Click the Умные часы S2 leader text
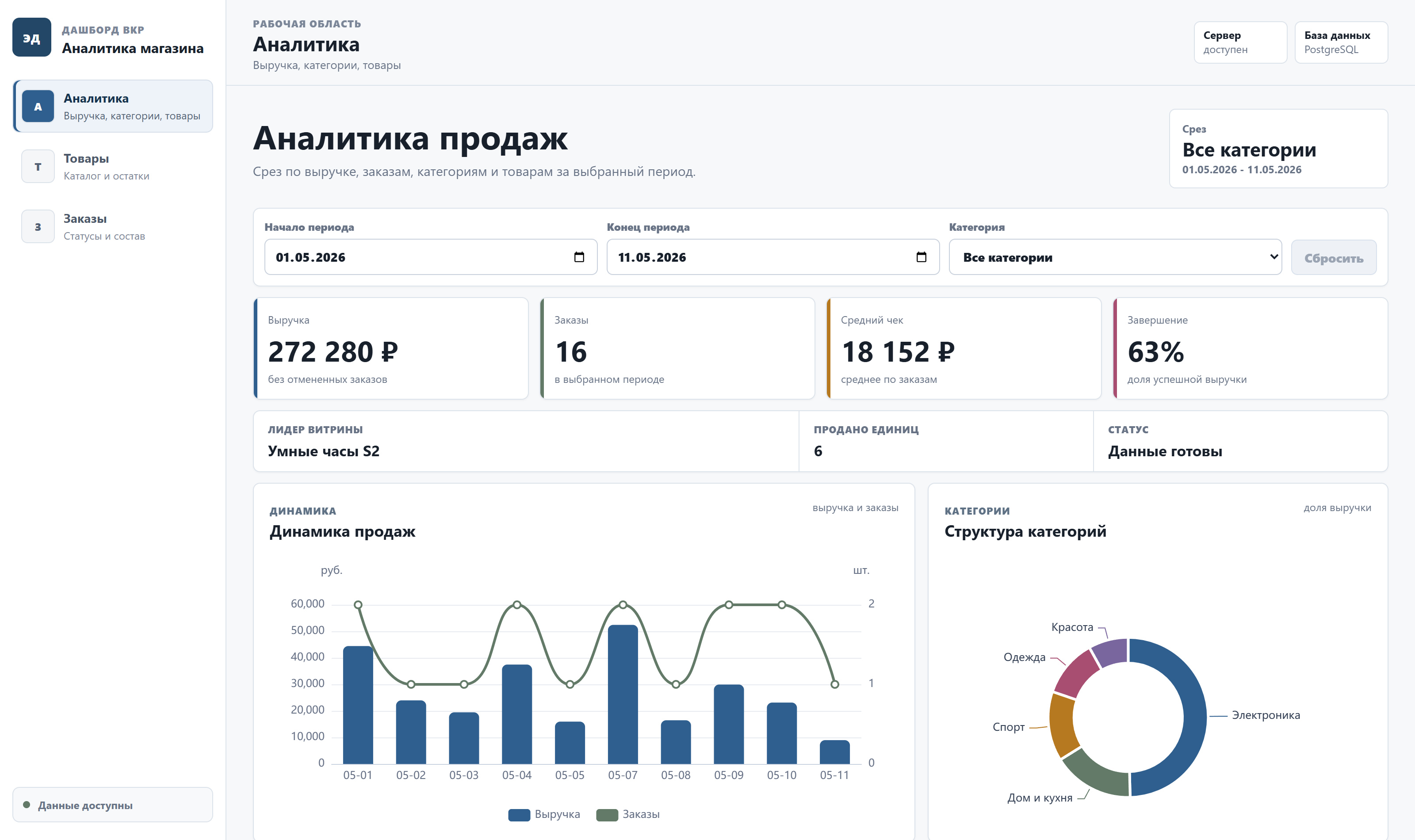Viewport: 1415px width, 840px height. [324, 451]
